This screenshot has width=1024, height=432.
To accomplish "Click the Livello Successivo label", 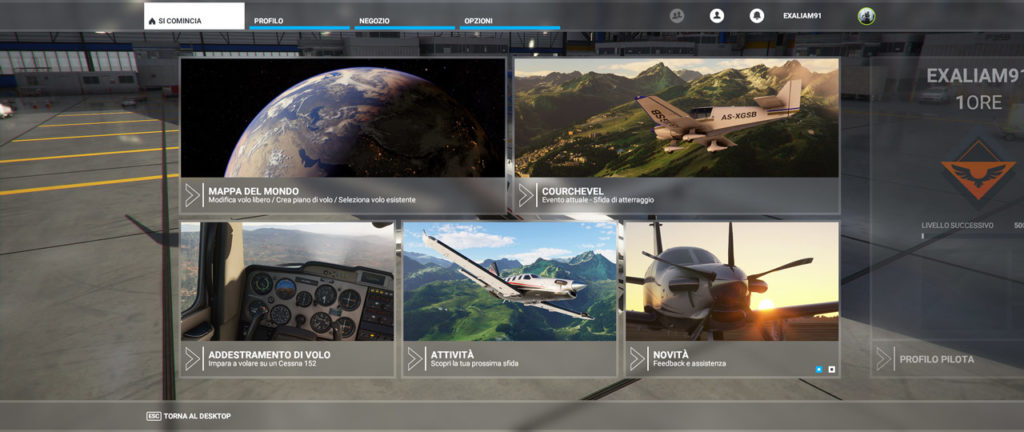I will pyautogui.click(x=957, y=225).
